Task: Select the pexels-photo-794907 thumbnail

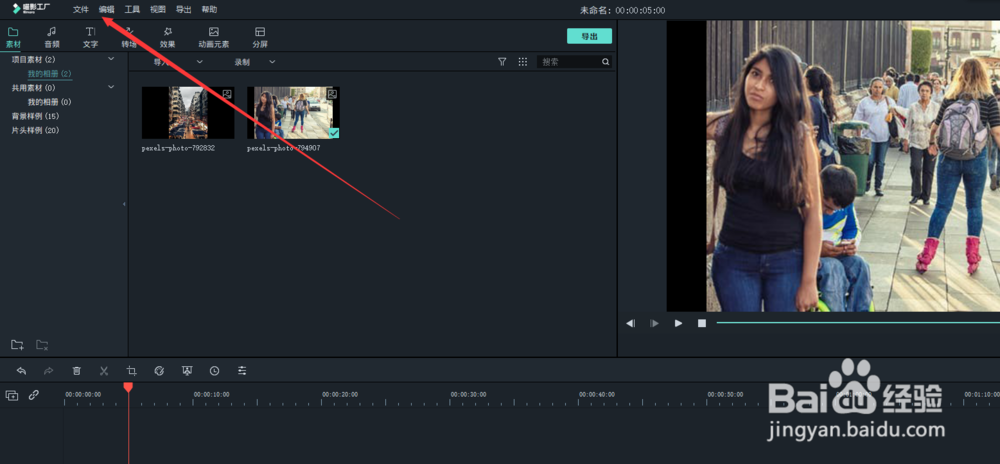Action: click(x=293, y=113)
